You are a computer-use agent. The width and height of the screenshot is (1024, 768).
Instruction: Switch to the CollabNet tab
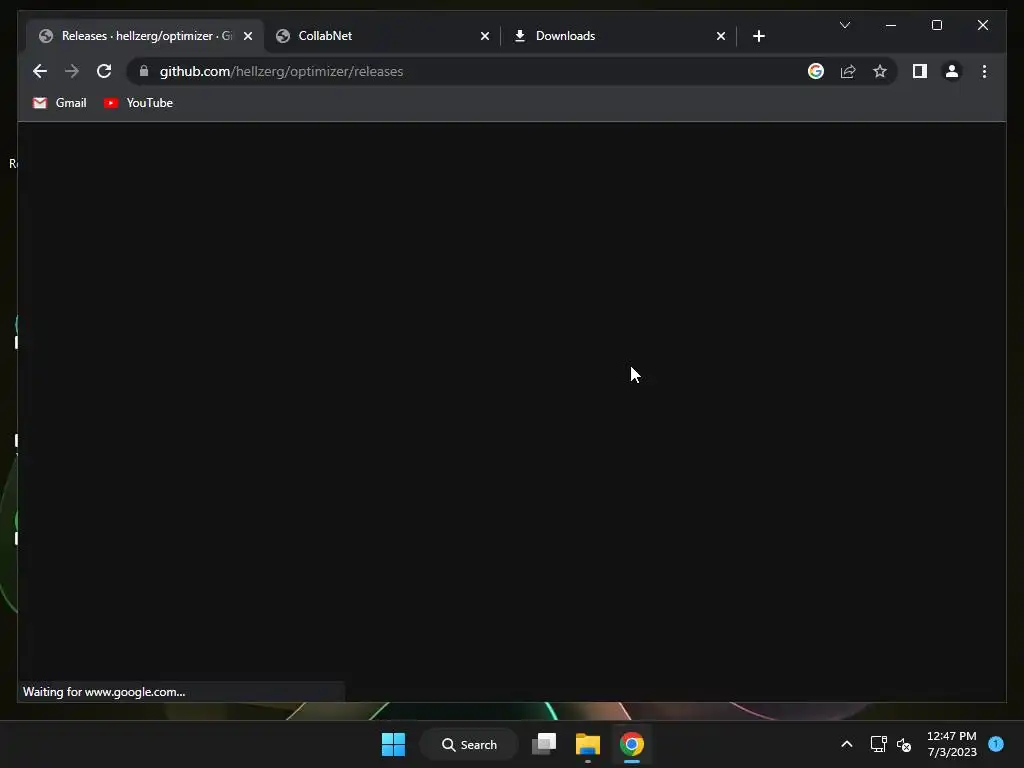click(383, 36)
